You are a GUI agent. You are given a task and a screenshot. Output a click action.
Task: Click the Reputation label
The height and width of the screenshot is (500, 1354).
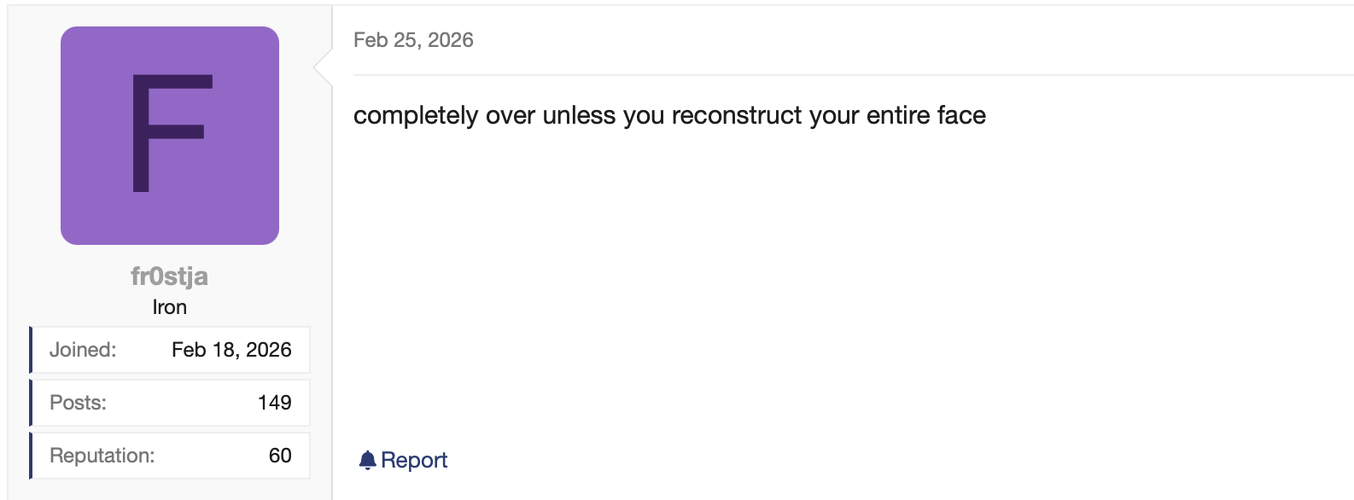[x=102, y=456]
